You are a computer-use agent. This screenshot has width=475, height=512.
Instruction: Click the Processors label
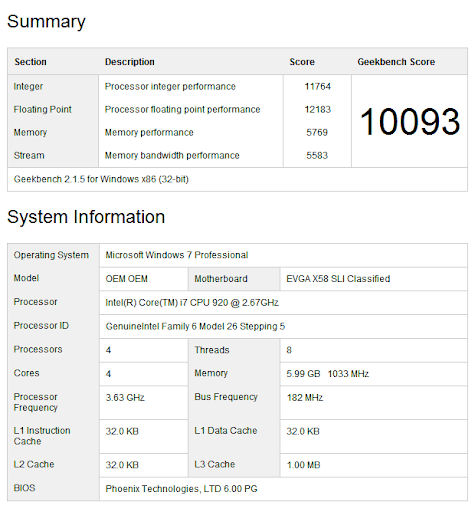38,350
